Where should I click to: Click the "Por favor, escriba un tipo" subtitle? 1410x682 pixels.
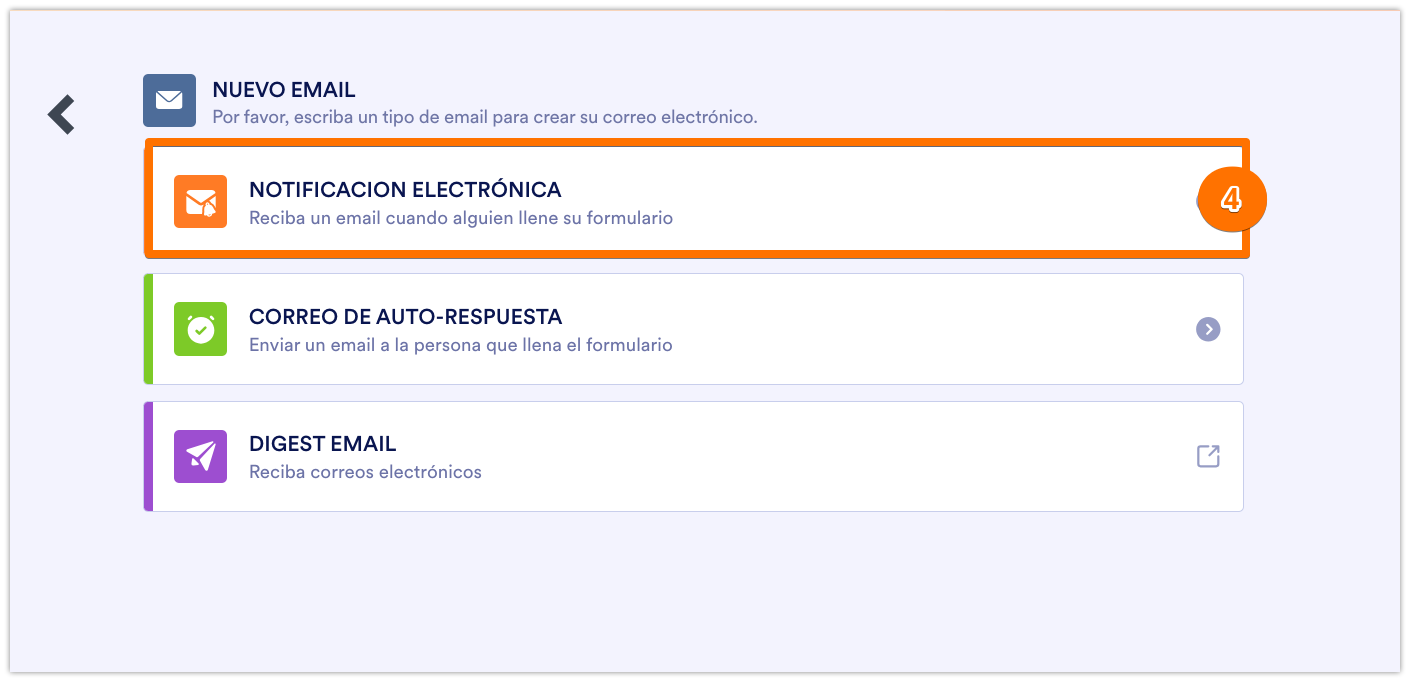click(484, 117)
